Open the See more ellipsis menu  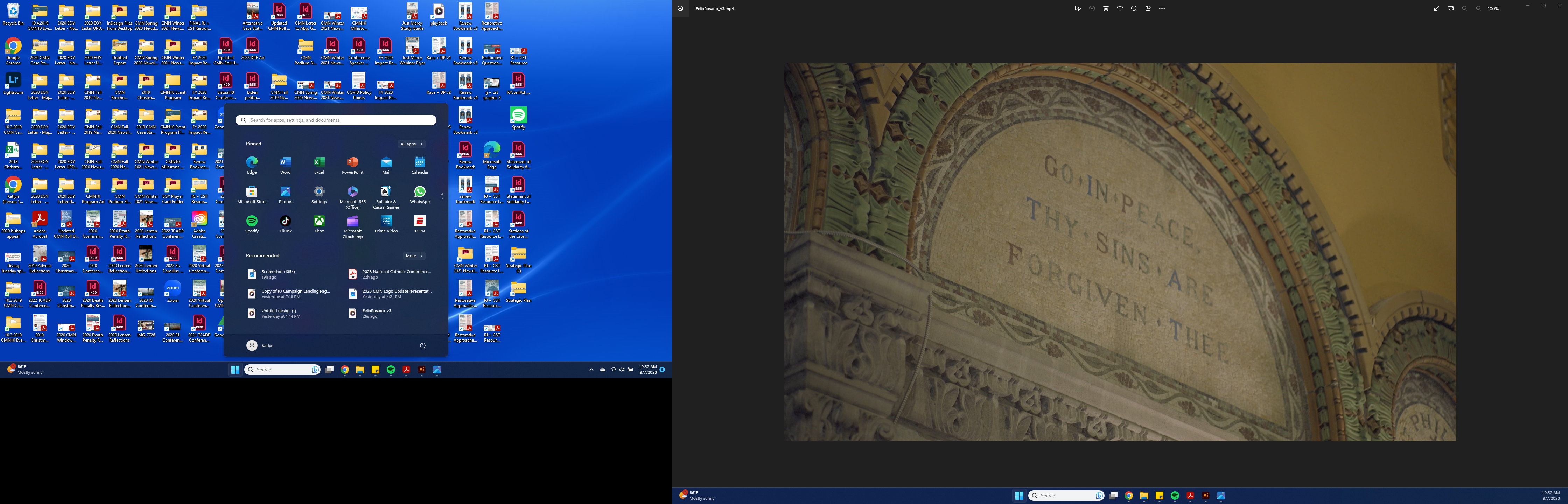[1162, 8]
